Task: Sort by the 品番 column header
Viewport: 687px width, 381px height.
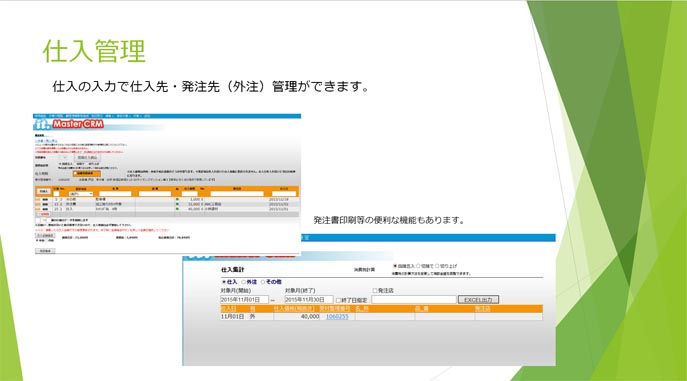Action: (x=421, y=309)
